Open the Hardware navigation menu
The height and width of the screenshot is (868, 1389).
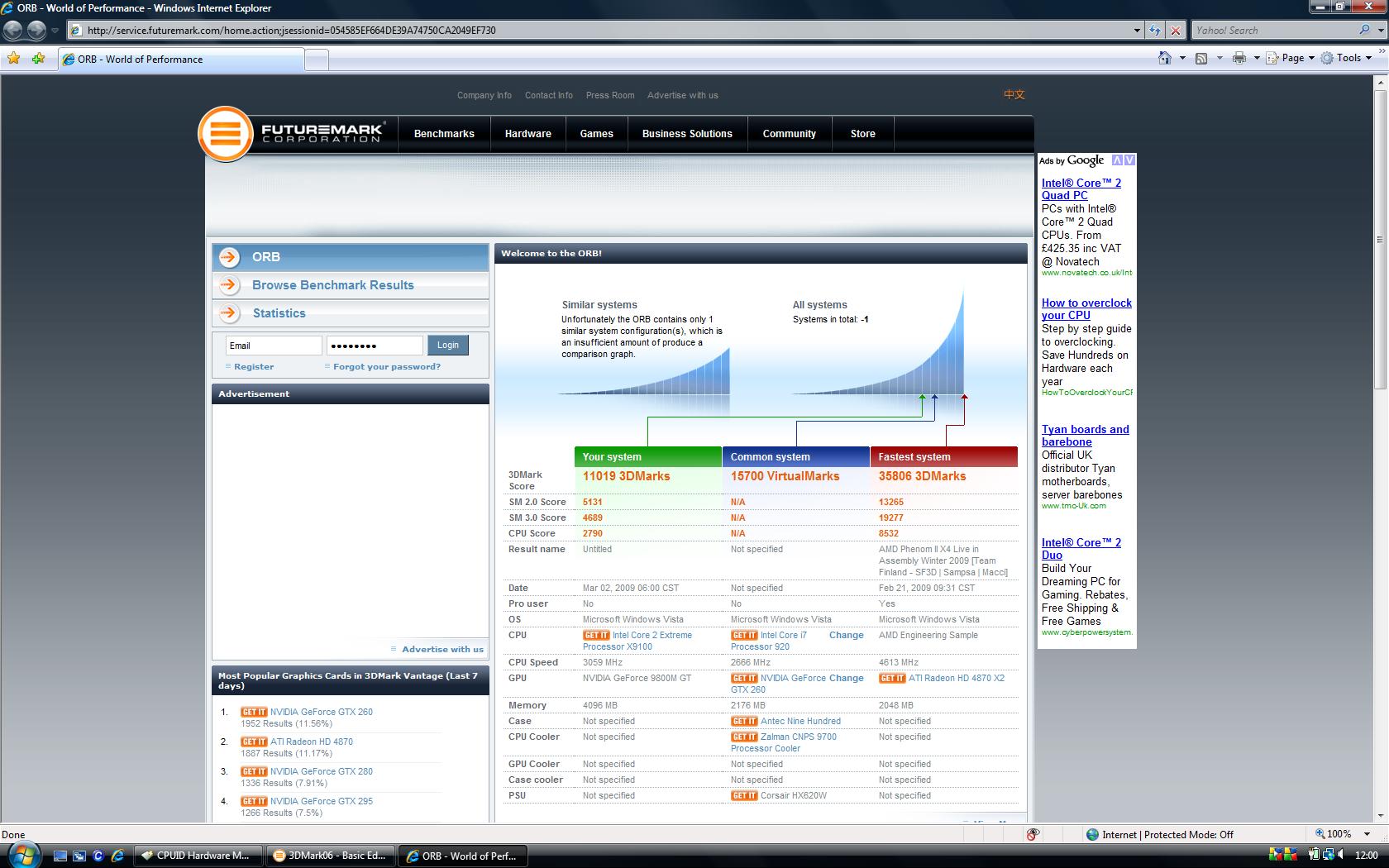tap(527, 133)
